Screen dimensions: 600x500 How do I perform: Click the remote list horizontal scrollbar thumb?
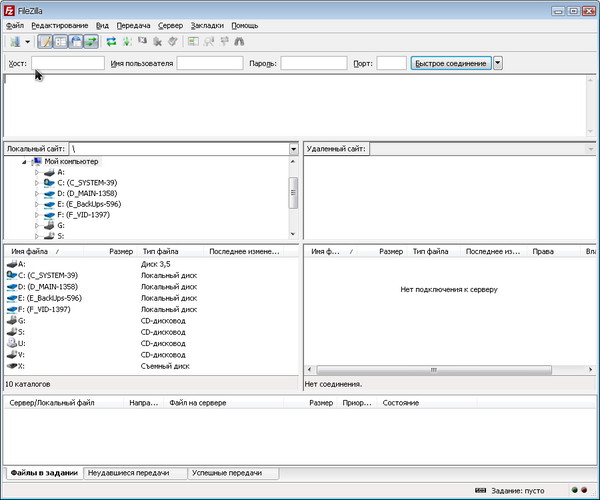(x=434, y=370)
